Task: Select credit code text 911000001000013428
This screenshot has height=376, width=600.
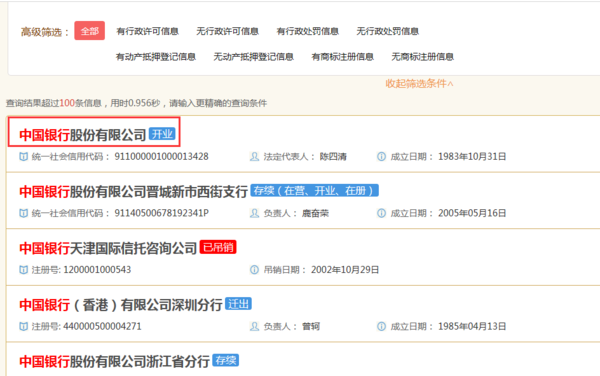Action: [161, 156]
